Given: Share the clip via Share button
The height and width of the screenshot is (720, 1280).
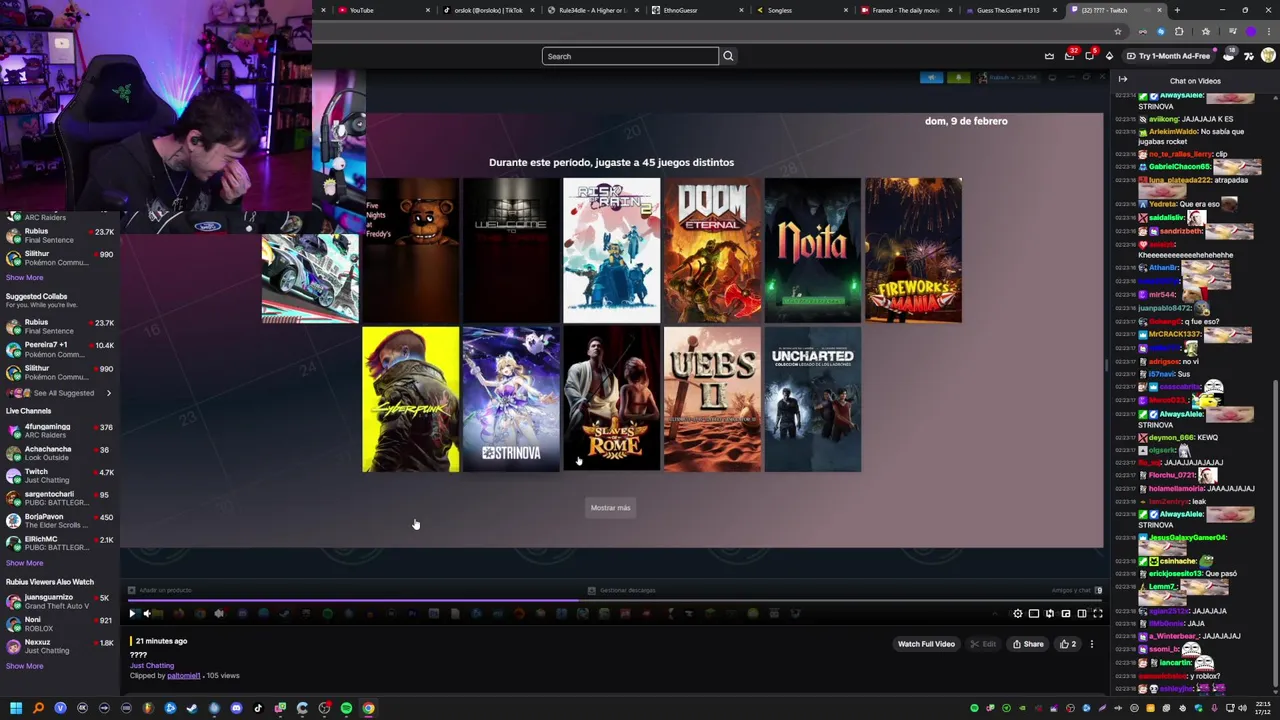Looking at the screenshot, I should (1028, 644).
